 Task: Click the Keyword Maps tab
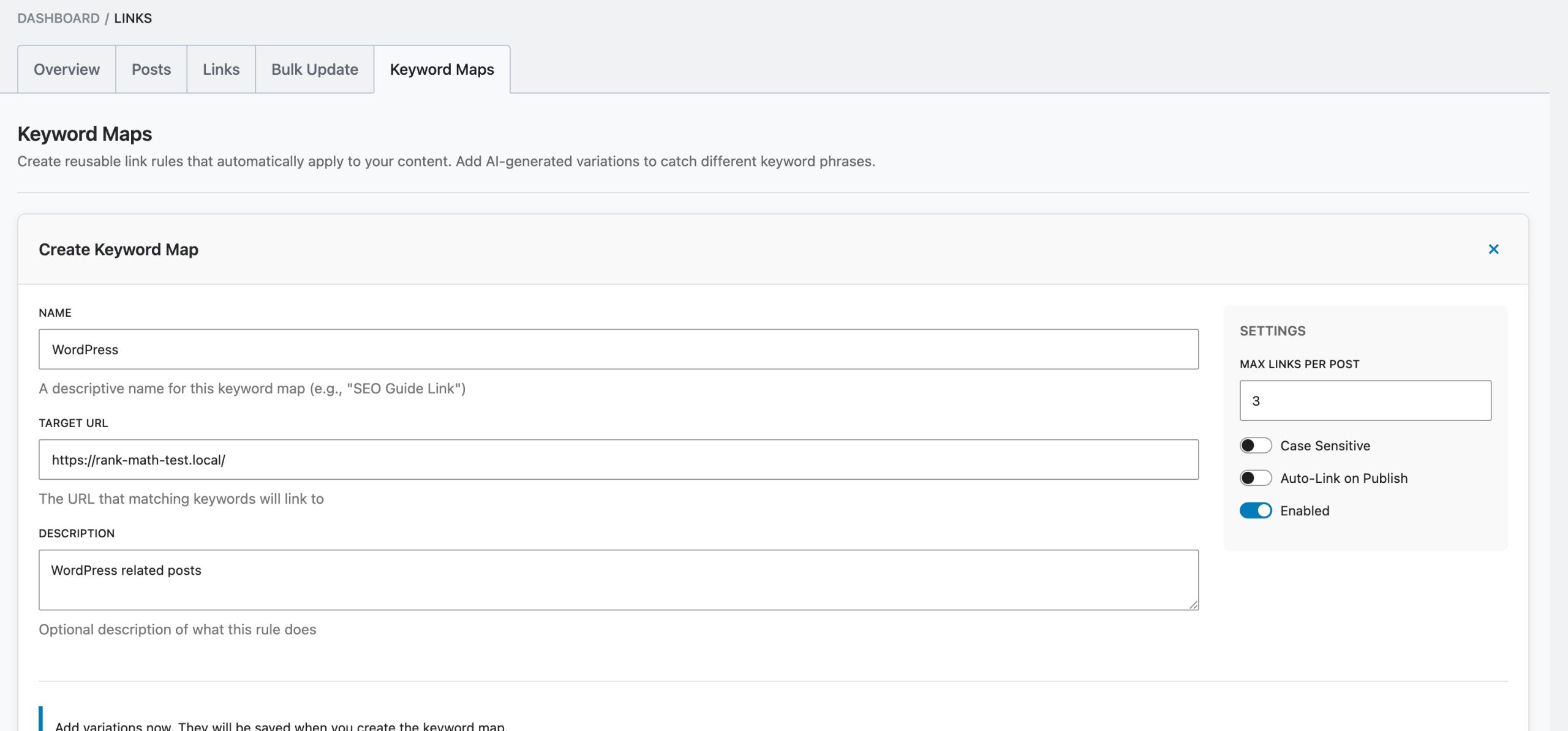442,69
